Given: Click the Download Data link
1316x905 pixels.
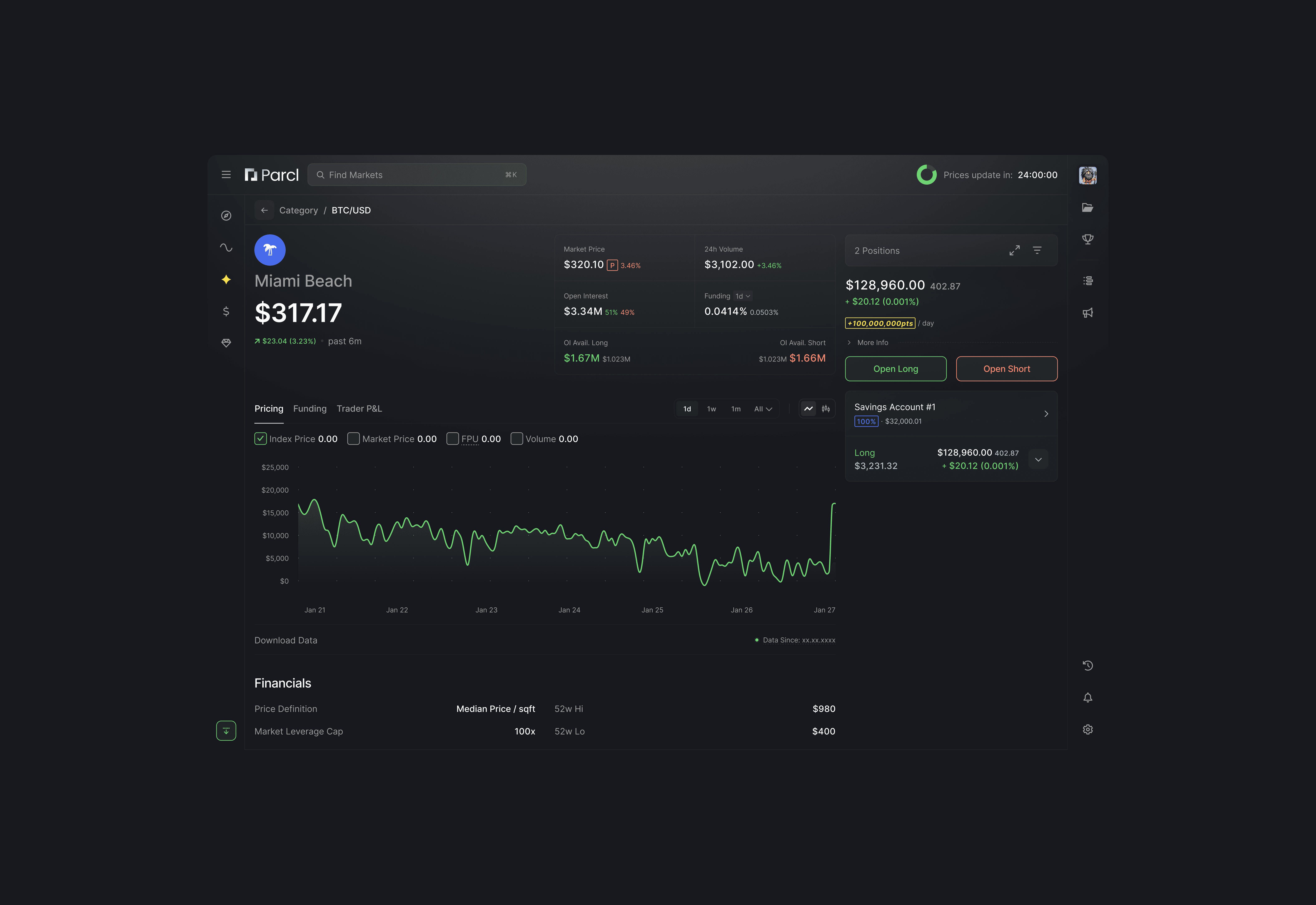Looking at the screenshot, I should 286,640.
